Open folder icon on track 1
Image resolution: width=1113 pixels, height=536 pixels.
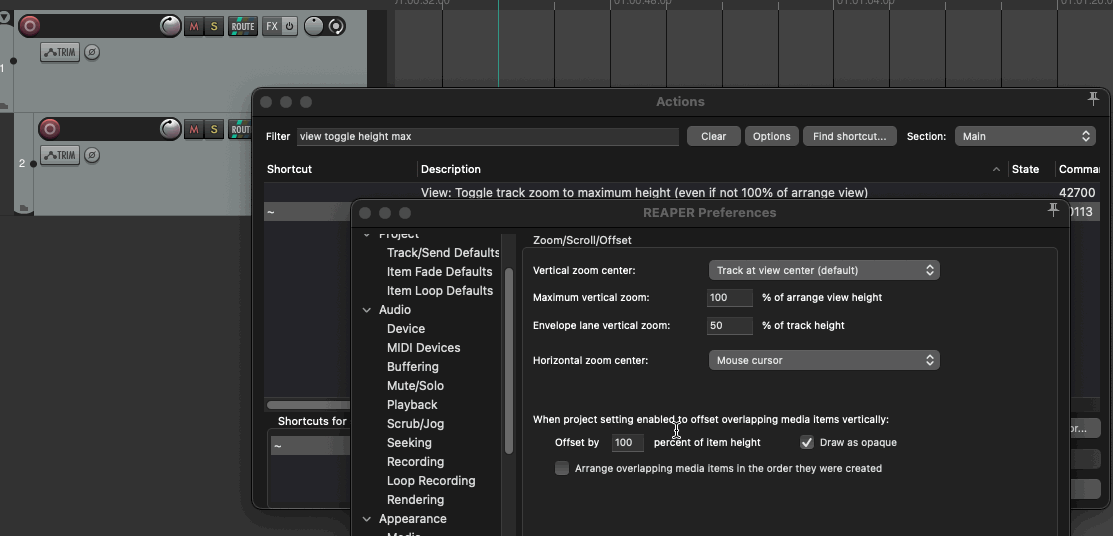[4, 106]
